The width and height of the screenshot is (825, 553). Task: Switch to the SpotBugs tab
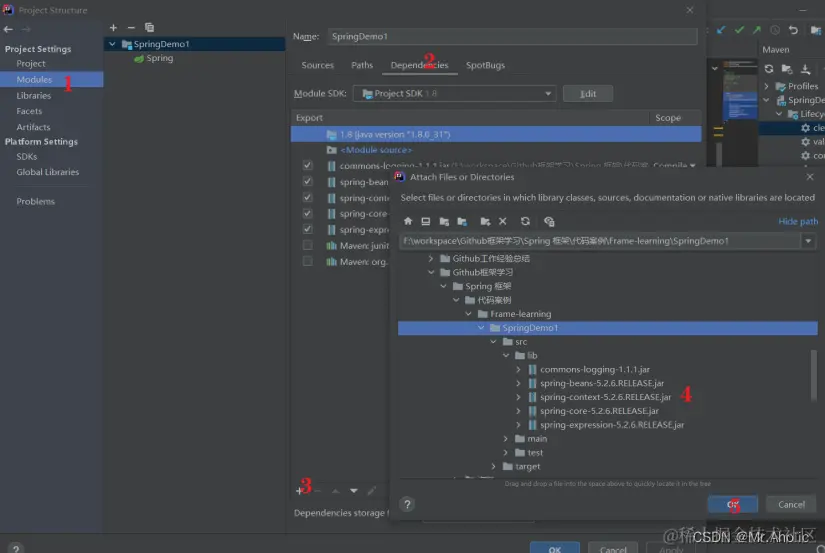pyautogui.click(x=485, y=65)
